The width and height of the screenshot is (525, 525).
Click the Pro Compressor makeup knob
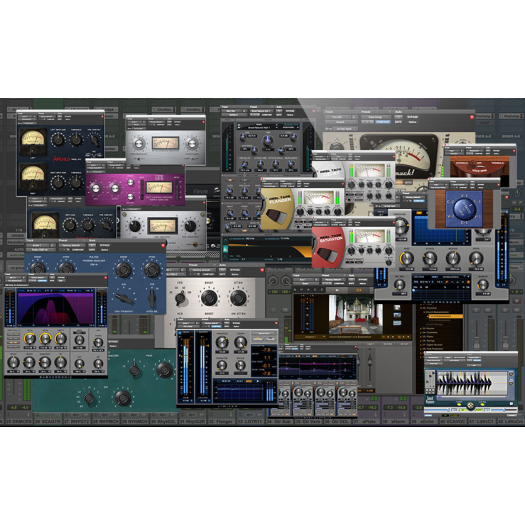click(x=482, y=284)
